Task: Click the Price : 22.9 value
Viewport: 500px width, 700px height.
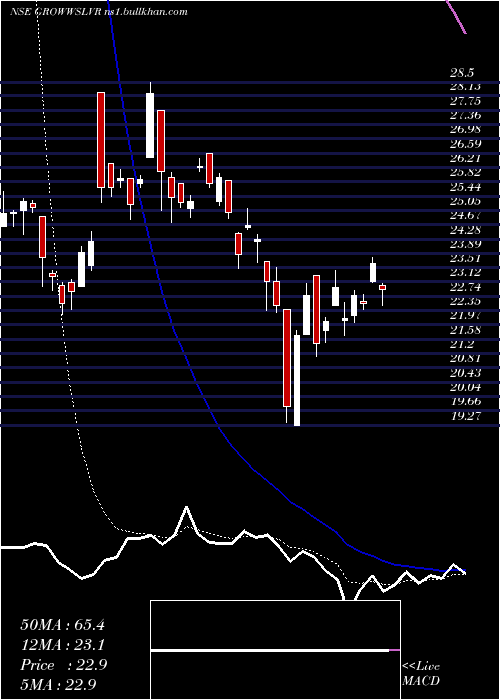Action: pos(63,665)
